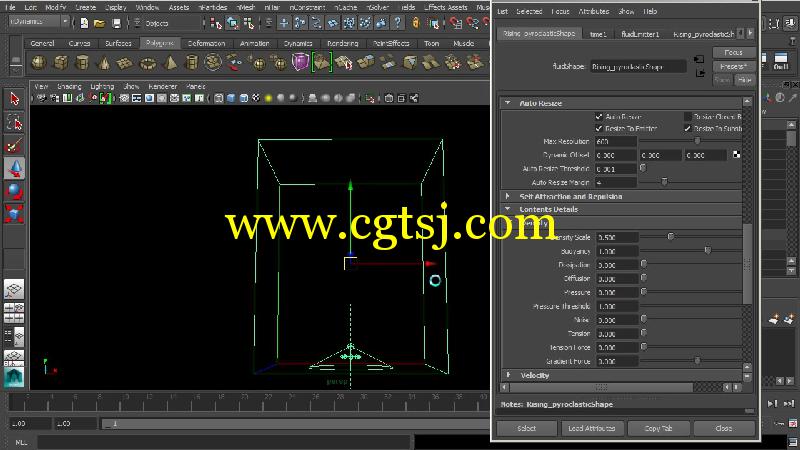This screenshot has width=800, height=450.
Task: Collapse the Auto Resize section
Action: (x=508, y=103)
